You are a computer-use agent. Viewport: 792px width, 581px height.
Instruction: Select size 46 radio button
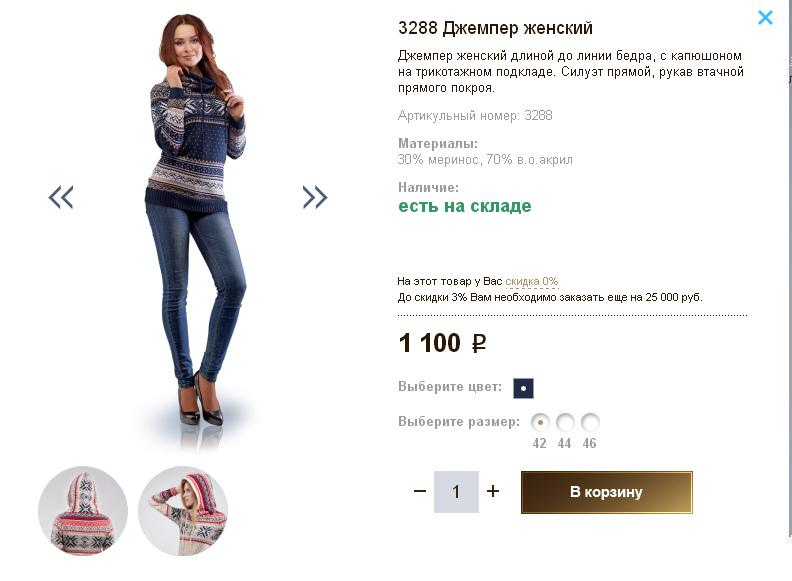pyautogui.click(x=590, y=422)
